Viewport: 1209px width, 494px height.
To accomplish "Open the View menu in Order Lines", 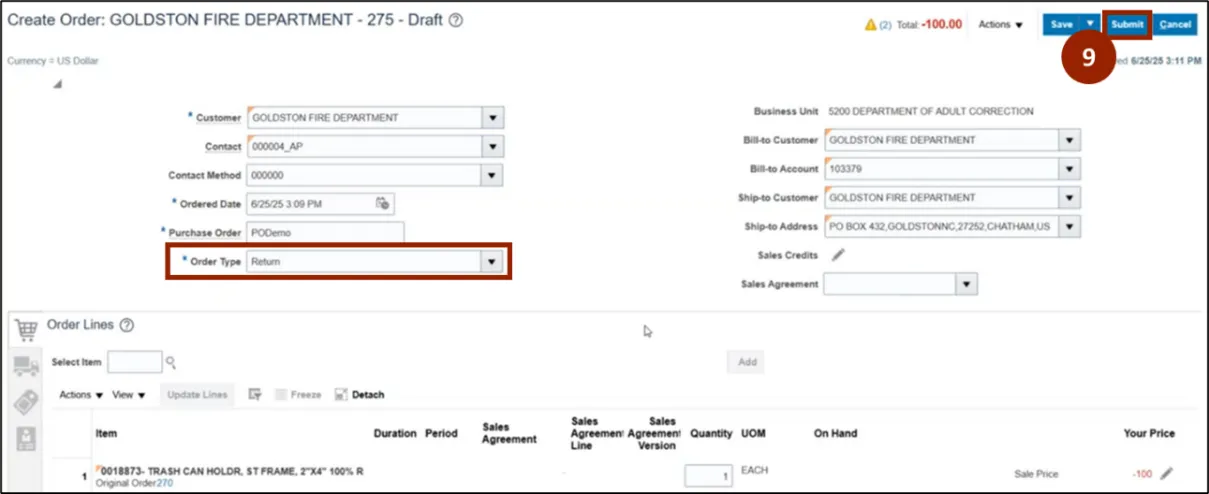I will pyautogui.click(x=128, y=395).
